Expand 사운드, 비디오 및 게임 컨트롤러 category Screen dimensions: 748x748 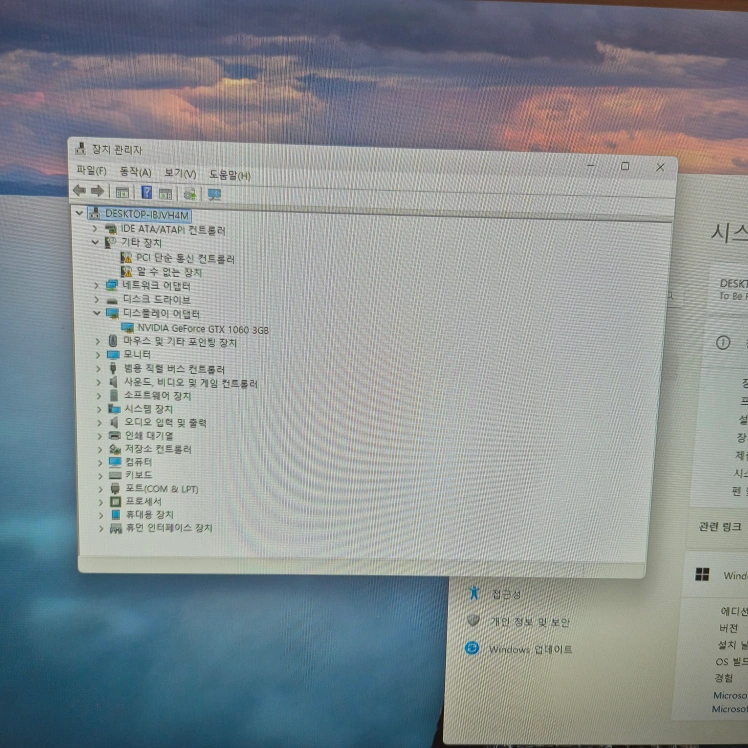click(x=99, y=382)
